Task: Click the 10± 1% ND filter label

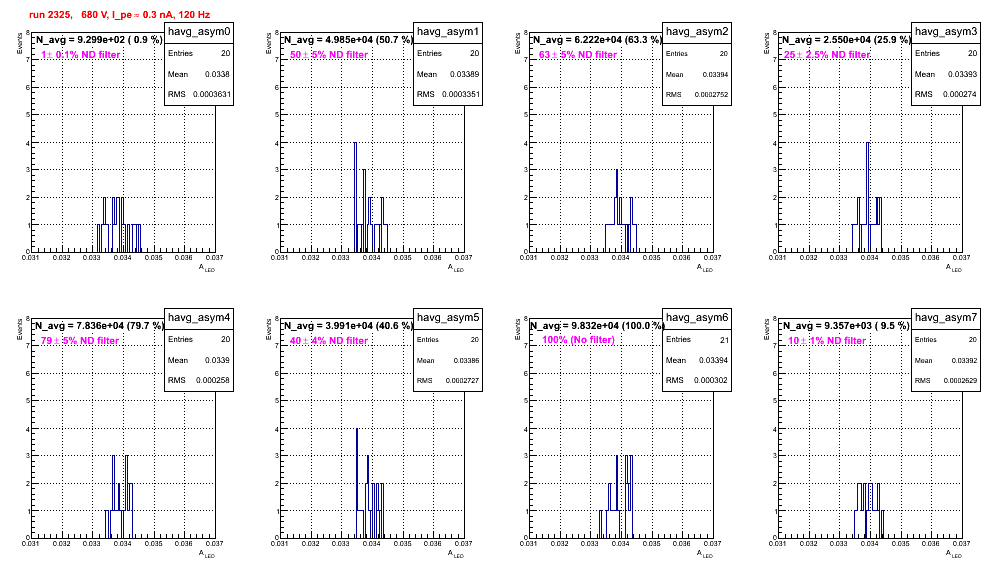Action: pos(827,341)
